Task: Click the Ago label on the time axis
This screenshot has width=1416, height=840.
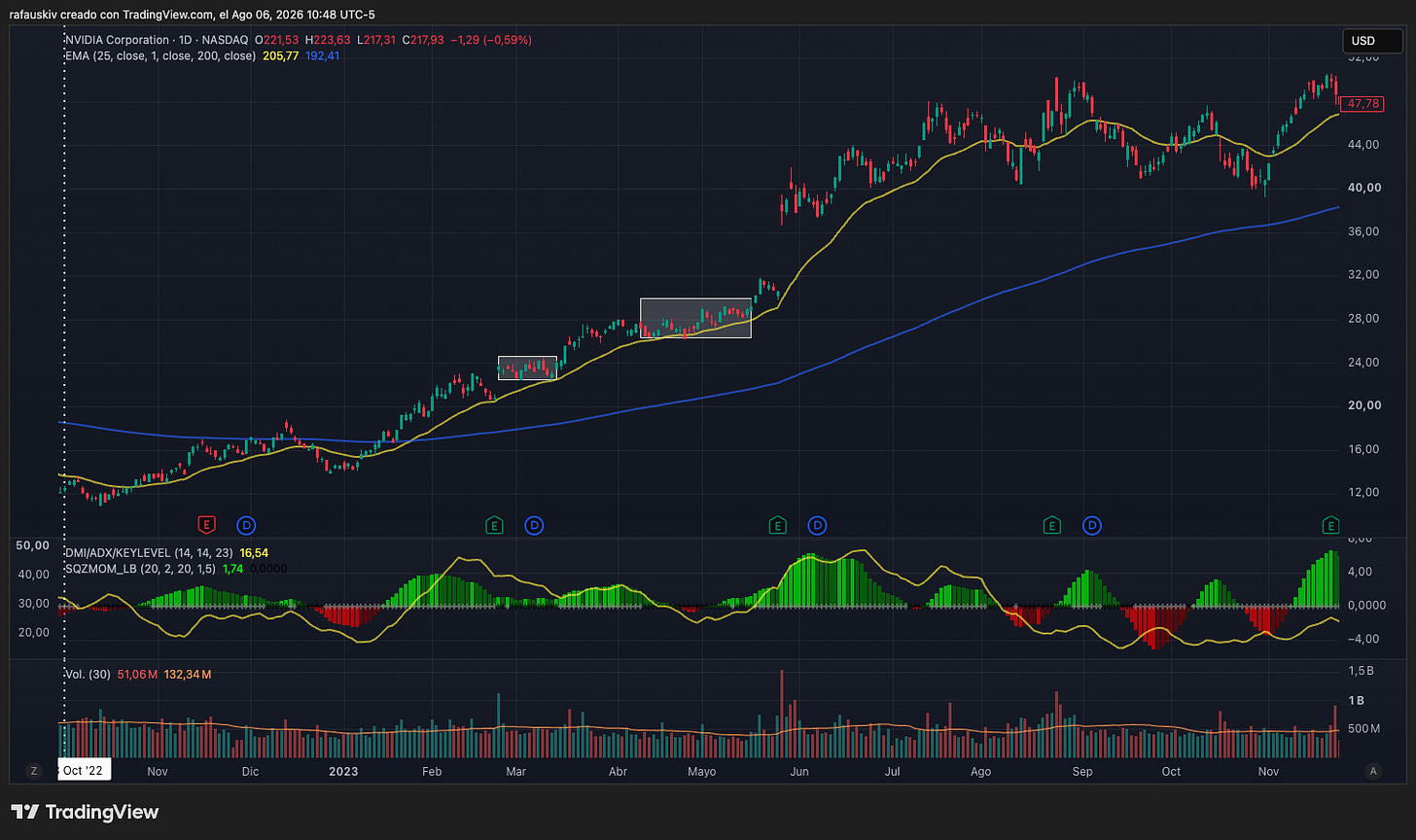Action: (x=981, y=771)
